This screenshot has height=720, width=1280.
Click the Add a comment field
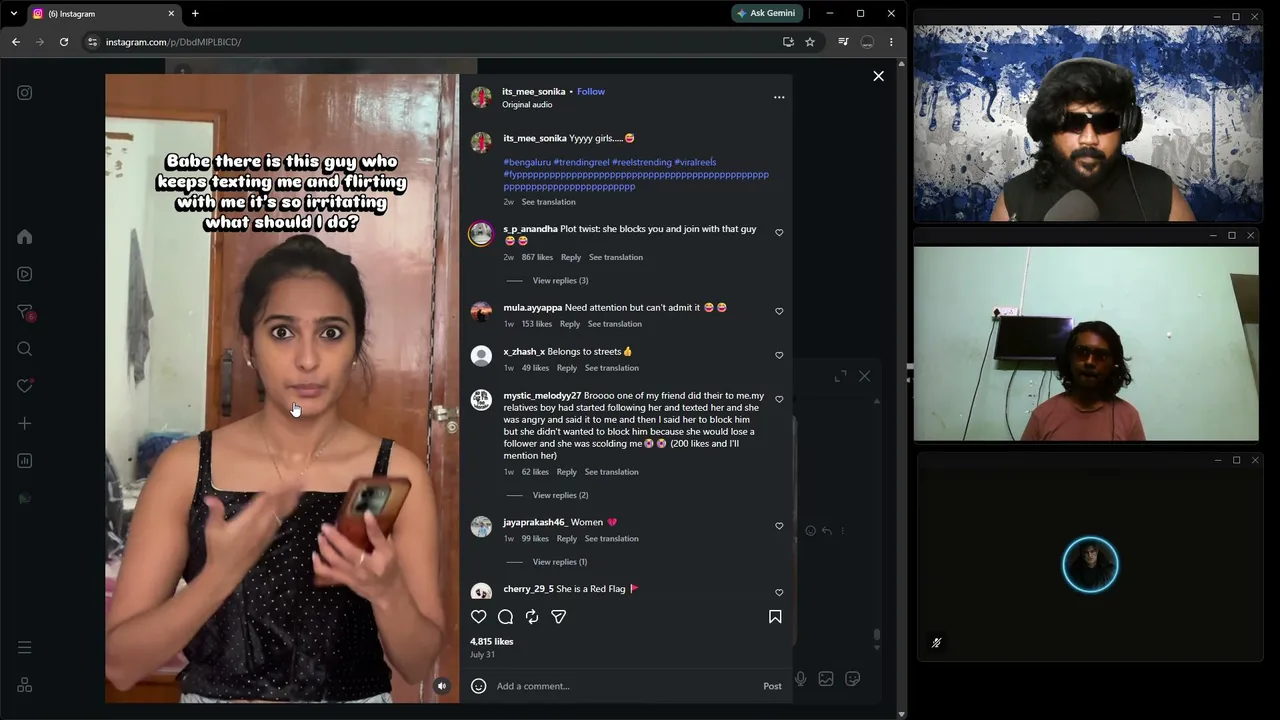coord(625,686)
